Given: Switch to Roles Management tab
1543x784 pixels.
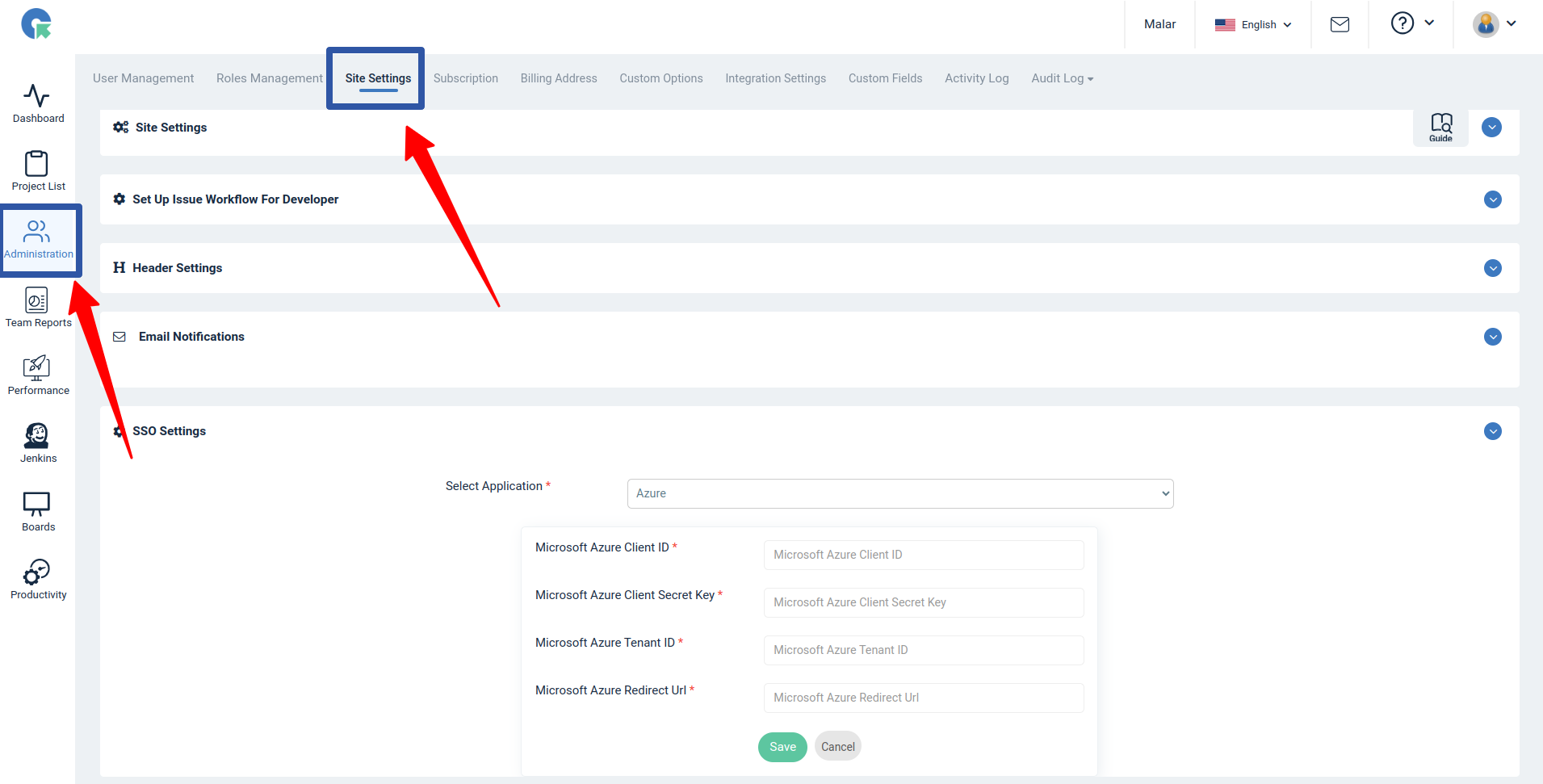Looking at the screenshot, I should click(x=269, y=78).
